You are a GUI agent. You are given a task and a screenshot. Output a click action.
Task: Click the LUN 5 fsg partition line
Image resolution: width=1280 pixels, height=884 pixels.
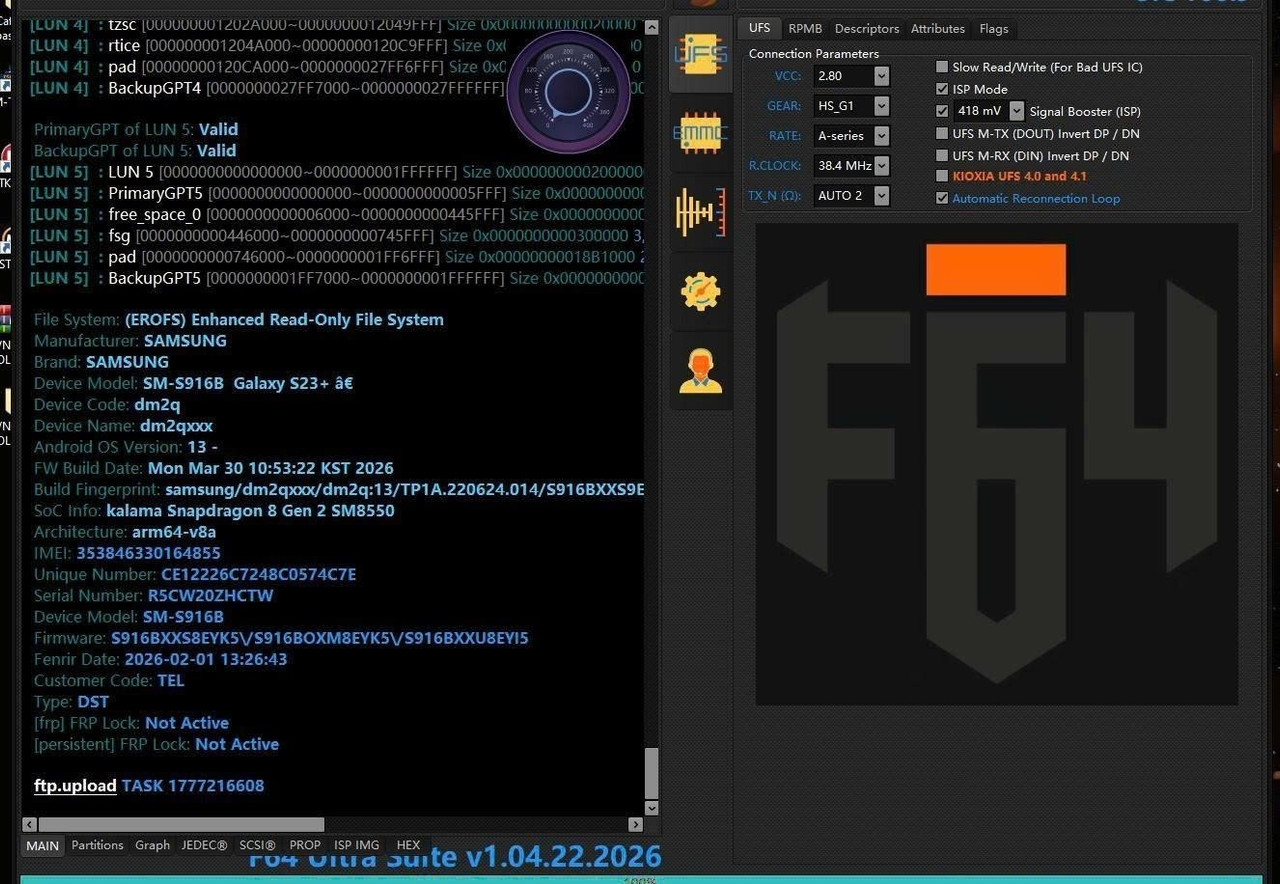pyautogui.click(x=337, y=236)
